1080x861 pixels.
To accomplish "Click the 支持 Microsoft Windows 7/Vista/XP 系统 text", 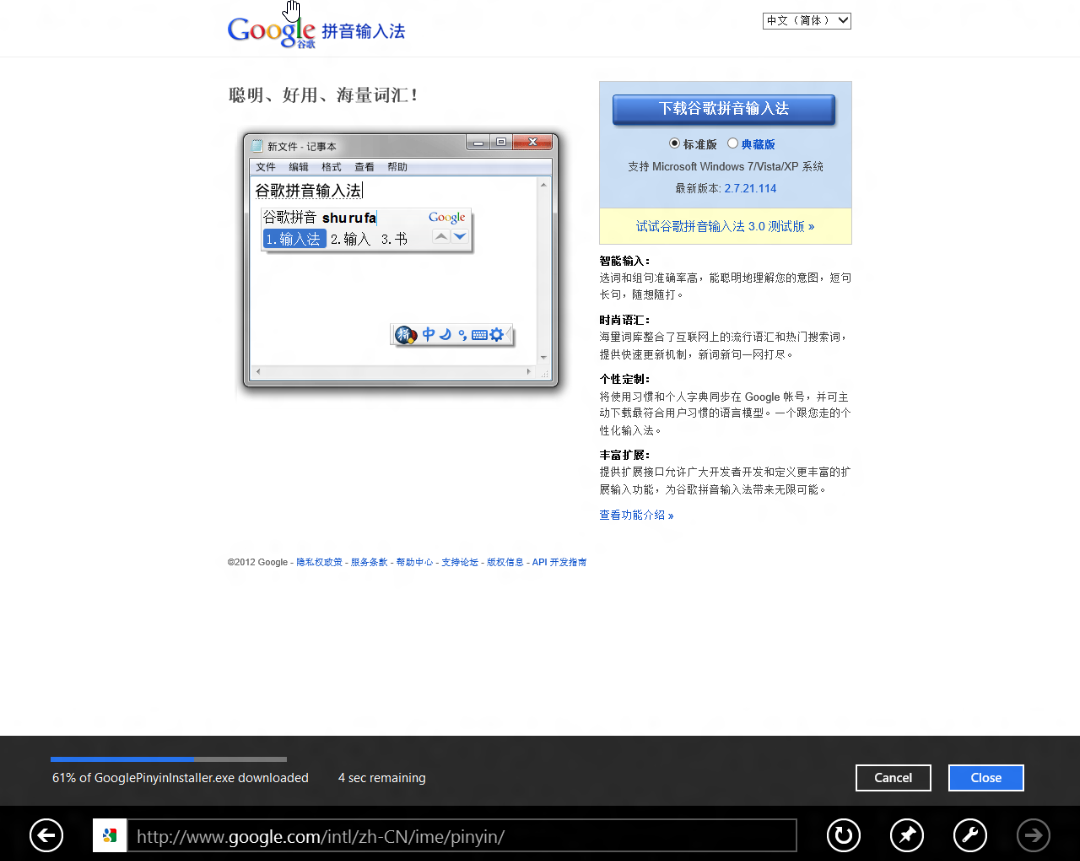I will pyautogui.click(x=725, y=166).
